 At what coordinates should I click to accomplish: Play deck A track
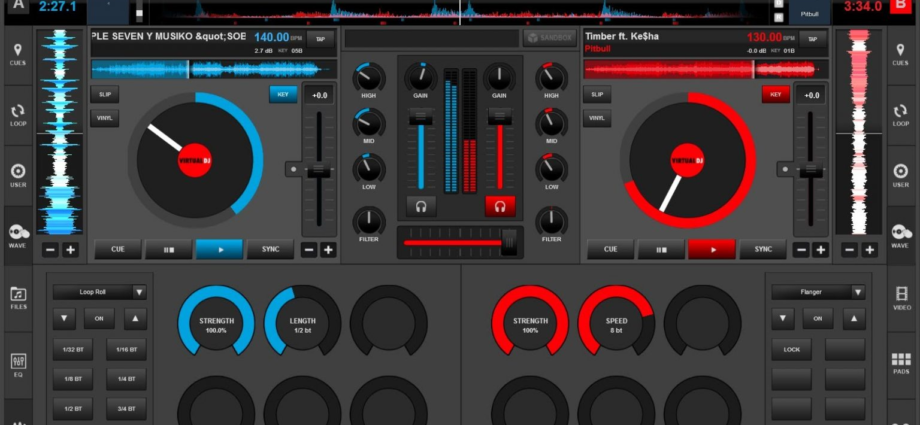[x=219, y=249]
